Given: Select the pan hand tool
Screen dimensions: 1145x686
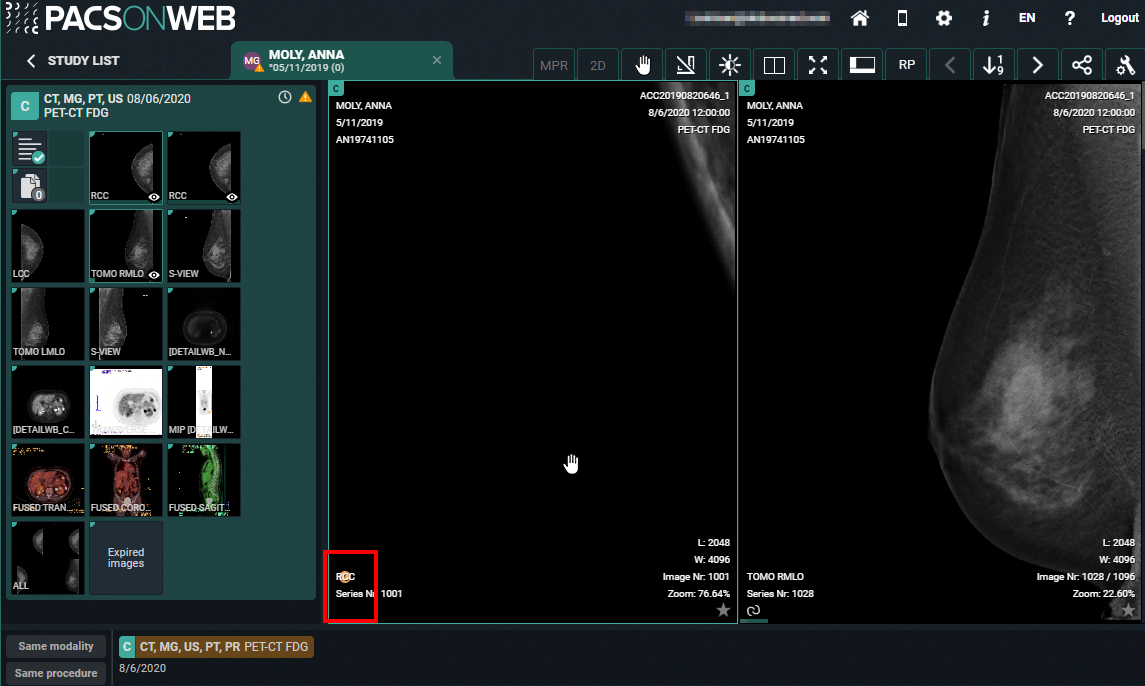Looking at the screenshot, I should tap(642, 65).
